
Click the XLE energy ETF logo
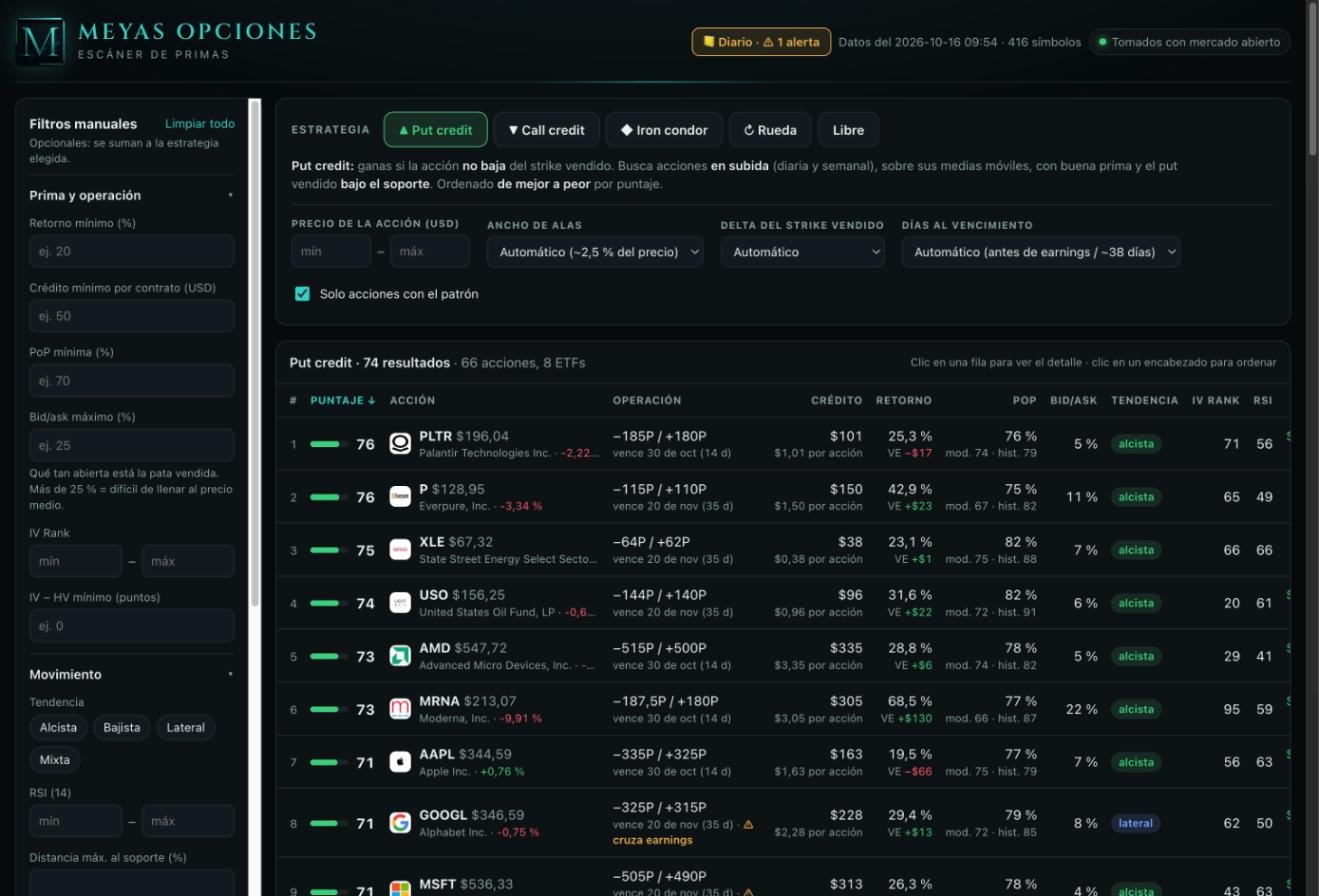point(400,550)
